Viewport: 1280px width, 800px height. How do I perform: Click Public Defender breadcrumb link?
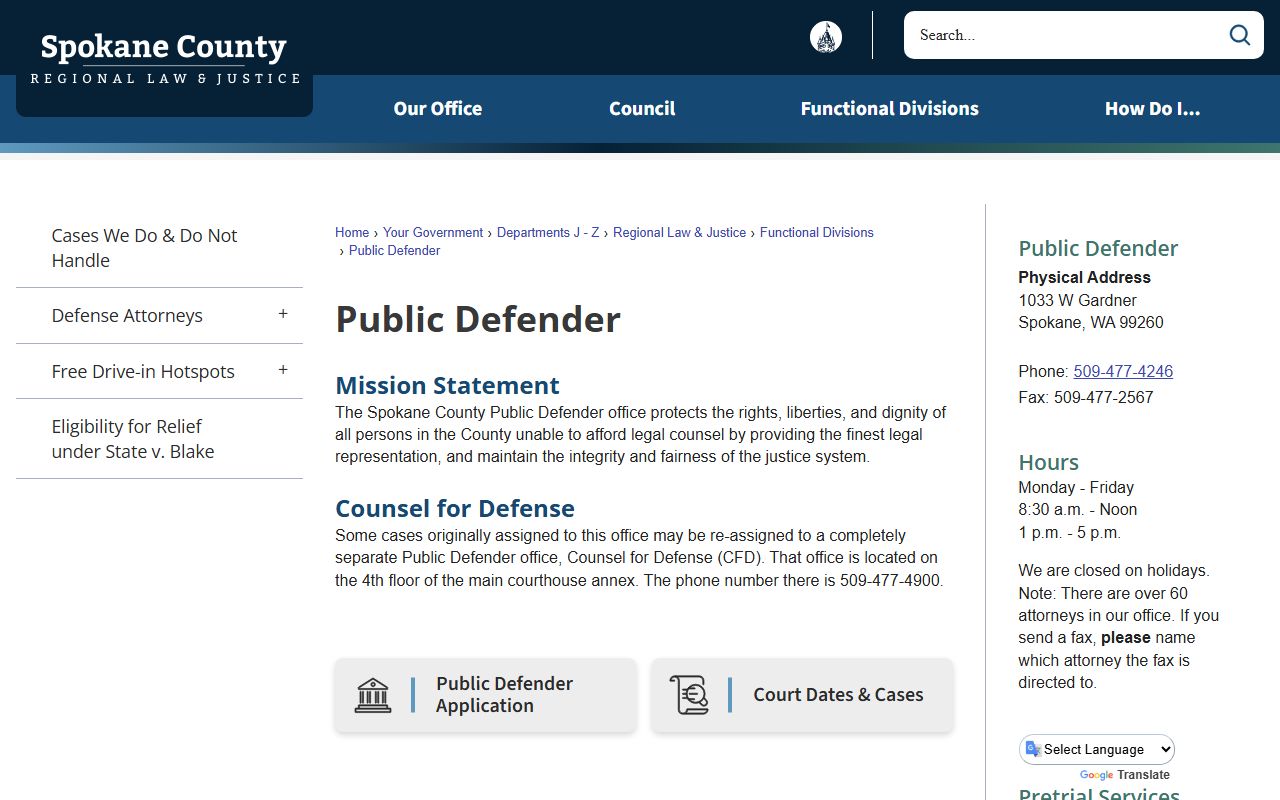pyautogui.click(x=394, y=250)
